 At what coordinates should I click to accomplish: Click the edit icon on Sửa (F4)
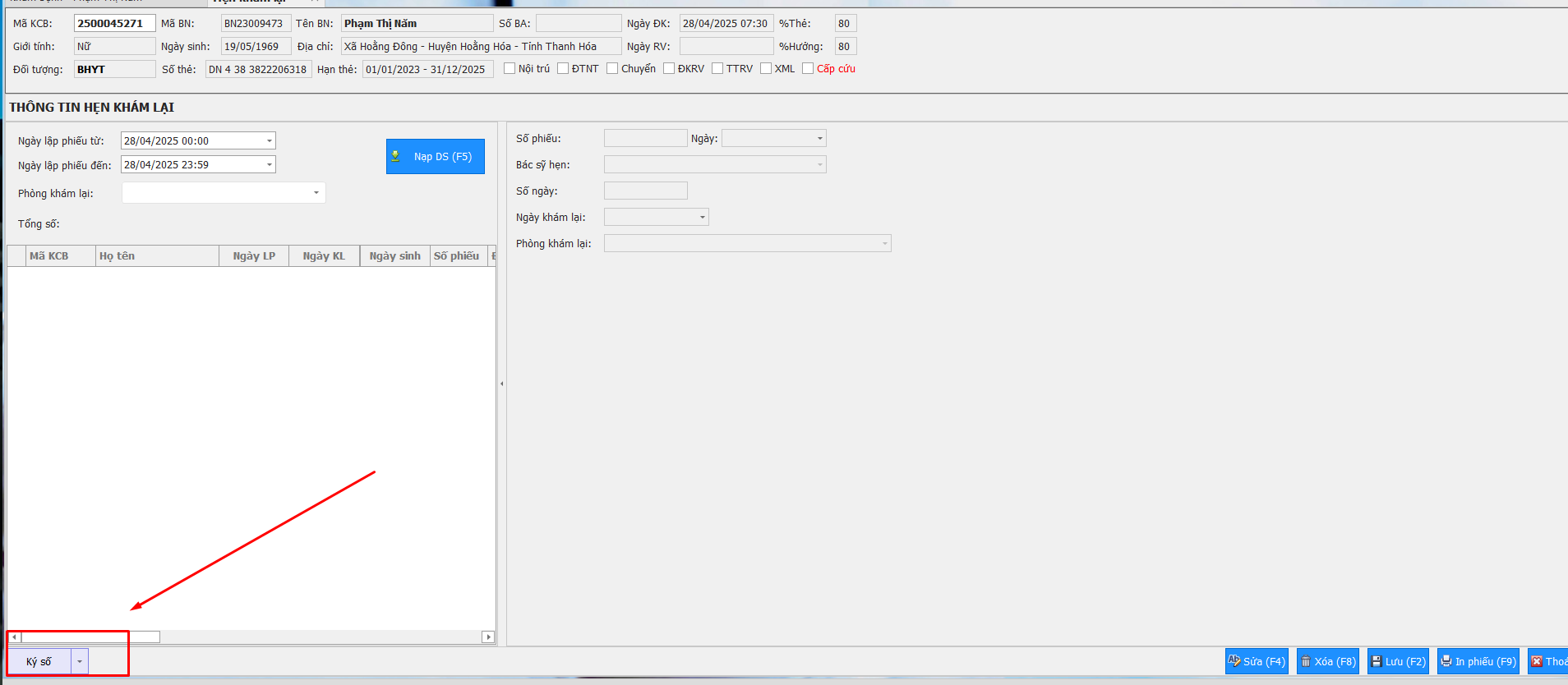[1234, 660]
